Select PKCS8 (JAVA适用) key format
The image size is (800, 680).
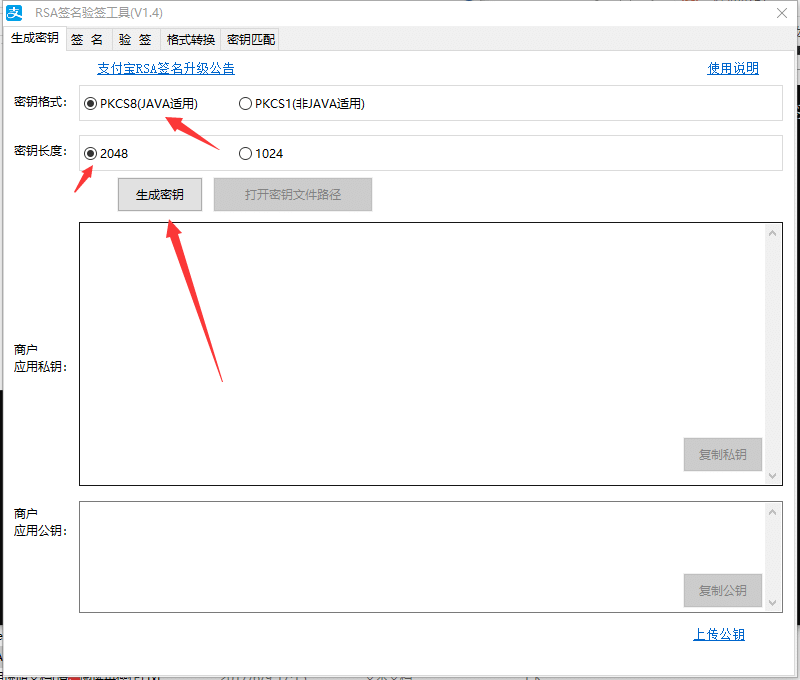91,103
